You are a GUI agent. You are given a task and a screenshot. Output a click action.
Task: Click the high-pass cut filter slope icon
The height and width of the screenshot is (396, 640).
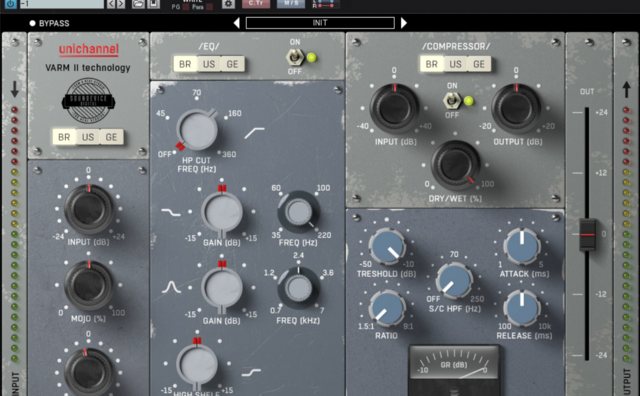click(255, 133)
